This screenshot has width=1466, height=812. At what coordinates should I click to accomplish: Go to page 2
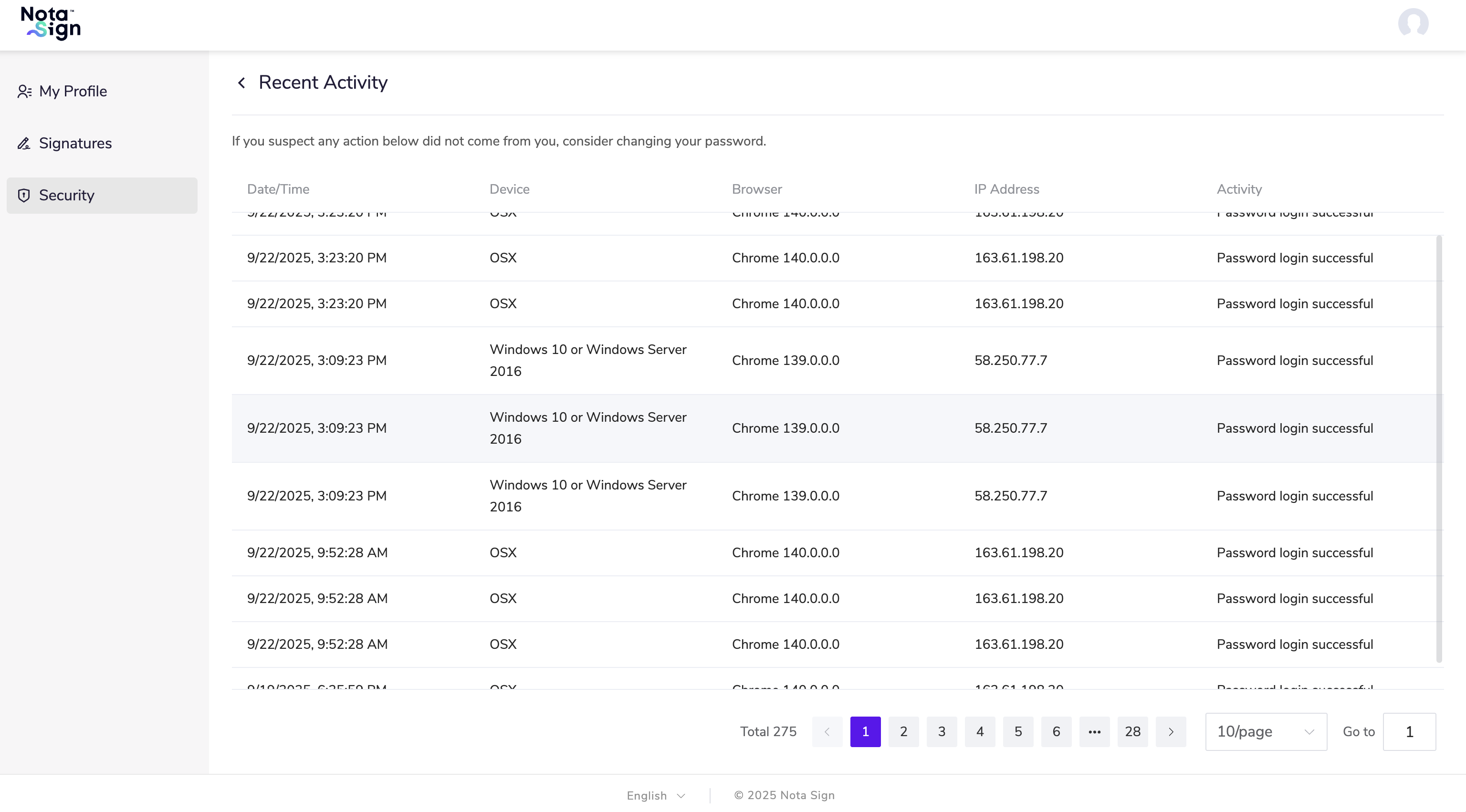(903, 732)
